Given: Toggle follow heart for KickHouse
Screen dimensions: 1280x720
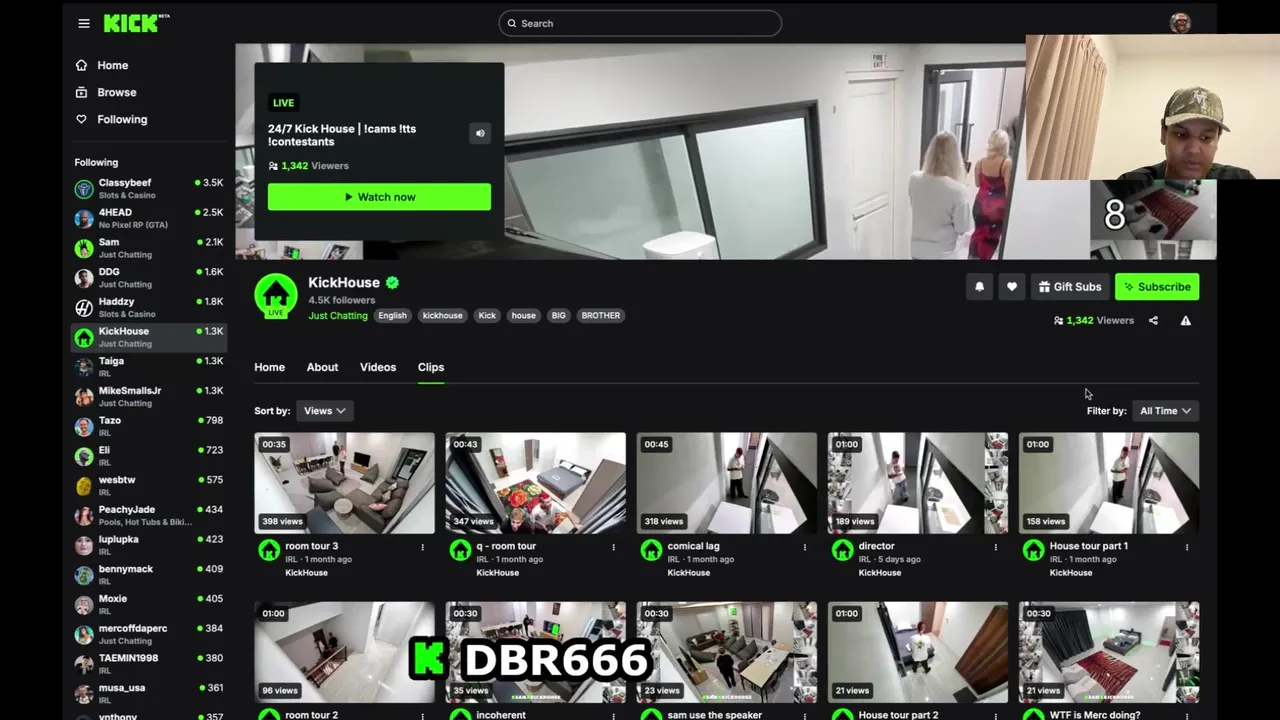Looking at the screenshot, I should coord(1012,287).
